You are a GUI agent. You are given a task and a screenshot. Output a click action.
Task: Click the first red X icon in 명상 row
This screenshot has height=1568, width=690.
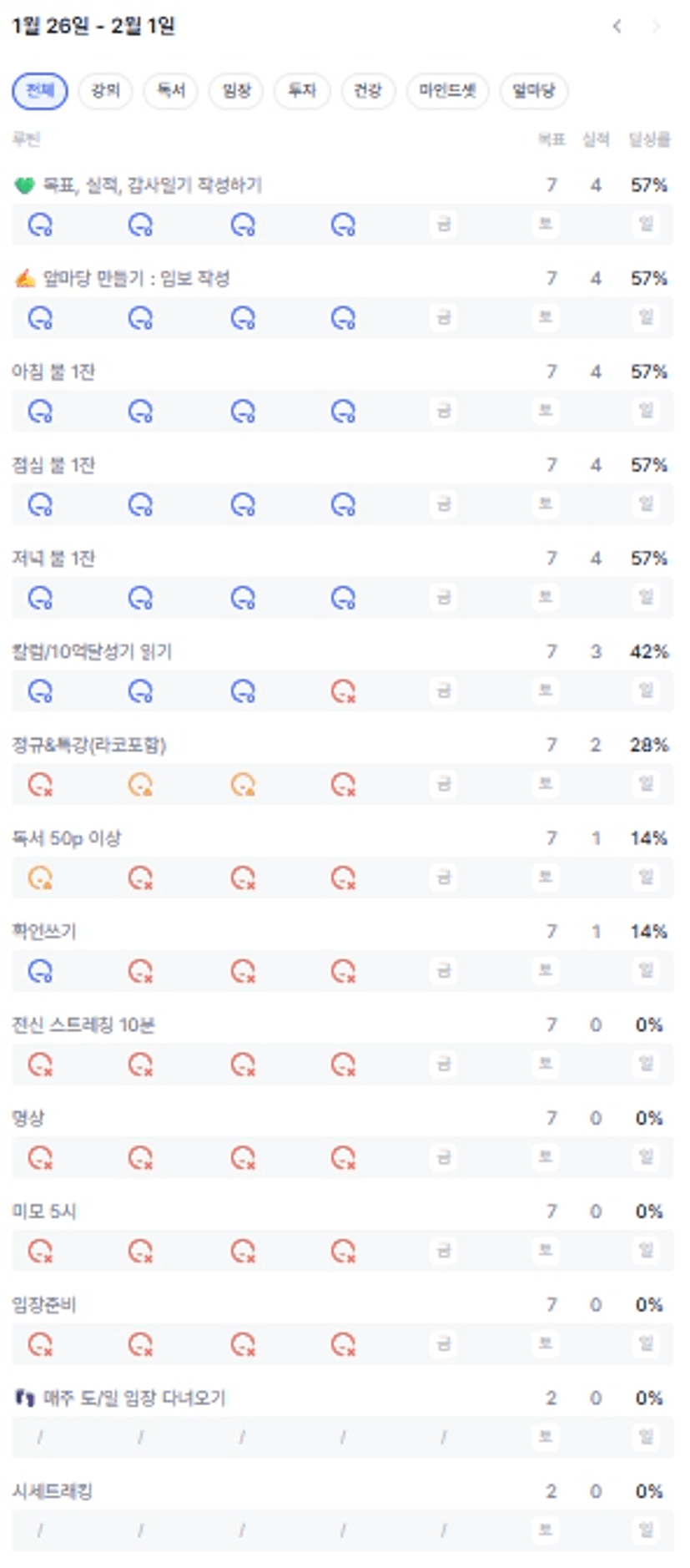click(x=40, y=1158)
